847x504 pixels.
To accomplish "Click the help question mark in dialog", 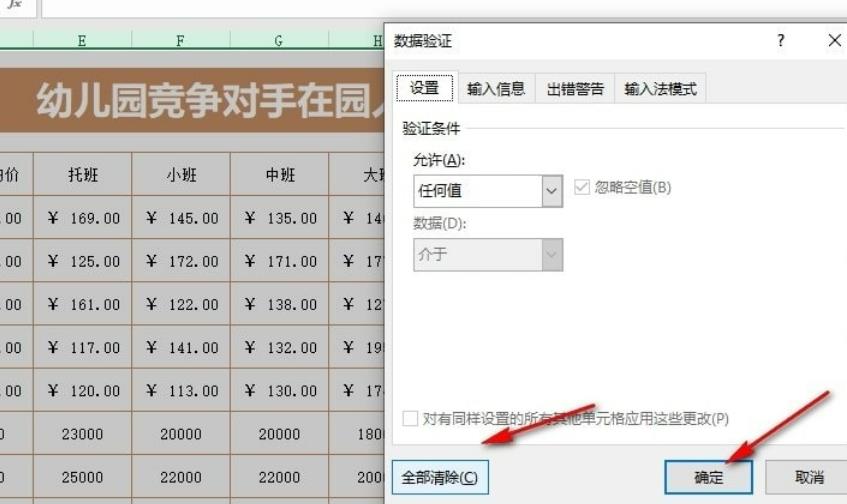I will tap(781, 41).
